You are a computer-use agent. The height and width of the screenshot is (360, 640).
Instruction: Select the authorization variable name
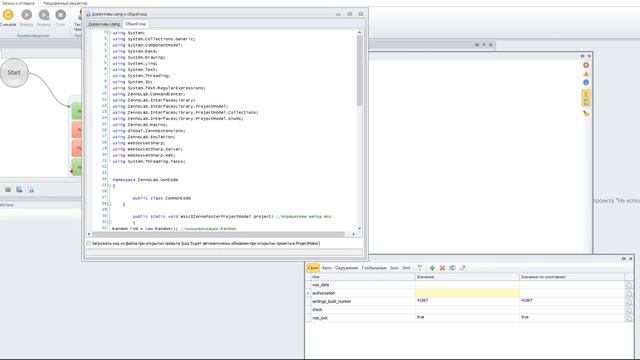coord(324,293)
